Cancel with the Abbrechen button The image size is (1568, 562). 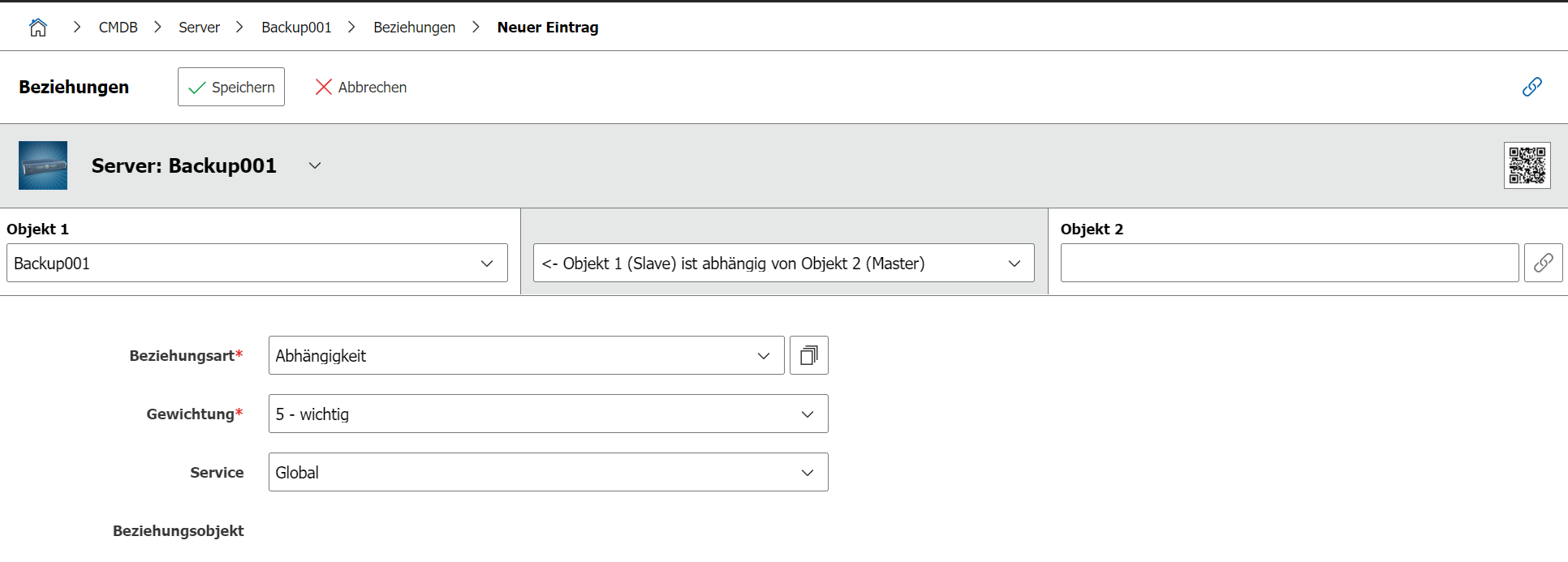[x=361, y=87]
